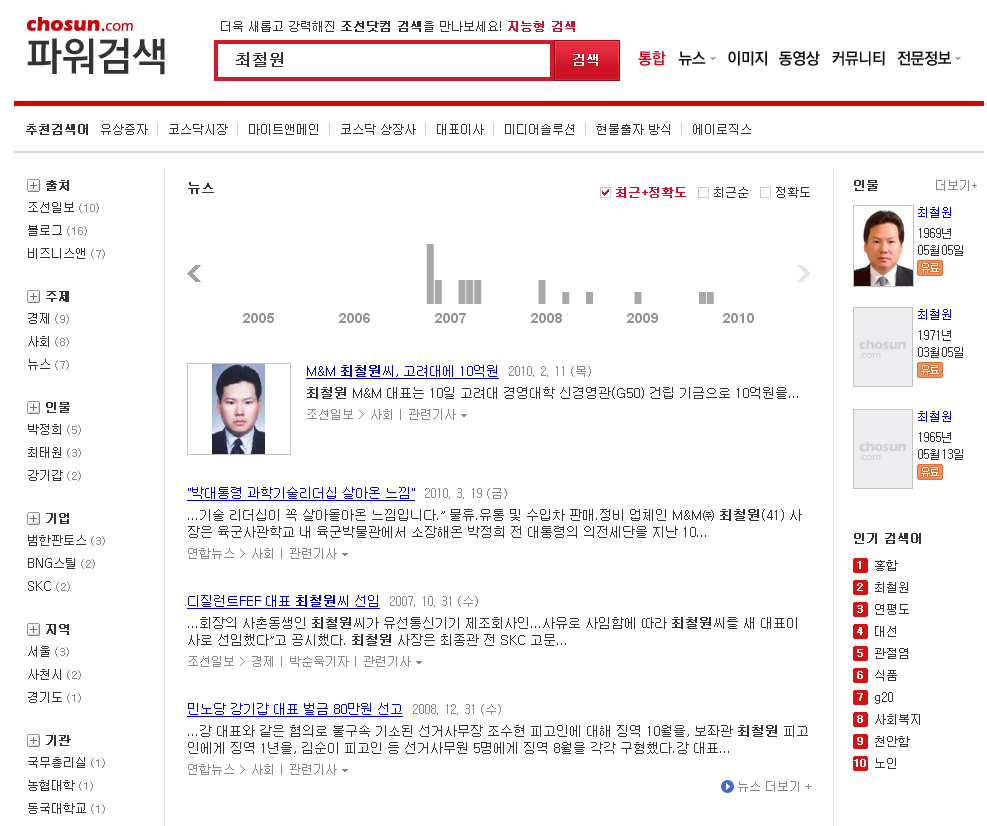Click 뉴스 더보기 link
The image size is (987, 826).
click(x=774, y=786)
